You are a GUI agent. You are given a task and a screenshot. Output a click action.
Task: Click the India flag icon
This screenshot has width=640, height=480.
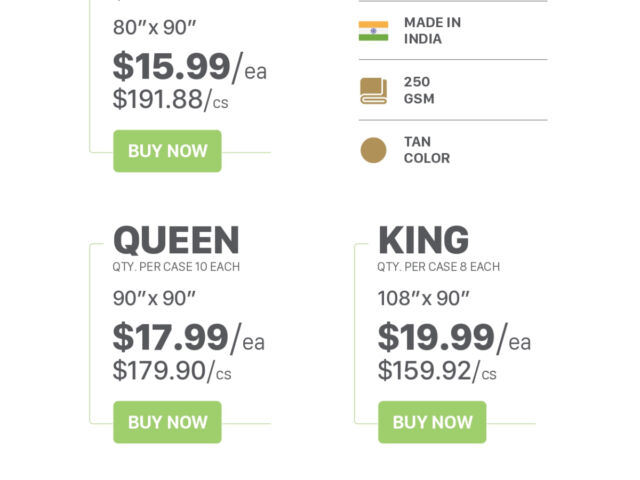(373, 31)
